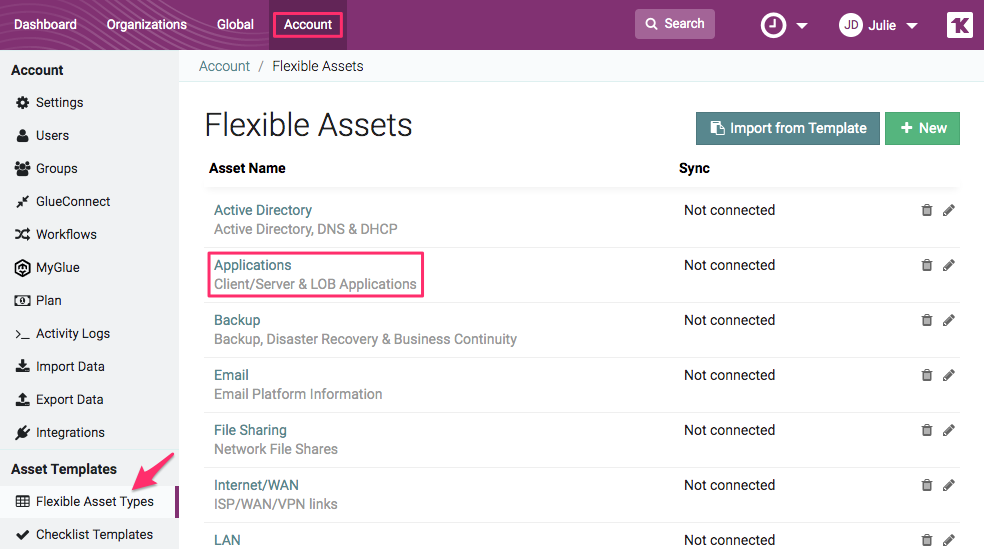984x549 pixels.
Task: Switch to the Global tab
Action: [235, 24]
